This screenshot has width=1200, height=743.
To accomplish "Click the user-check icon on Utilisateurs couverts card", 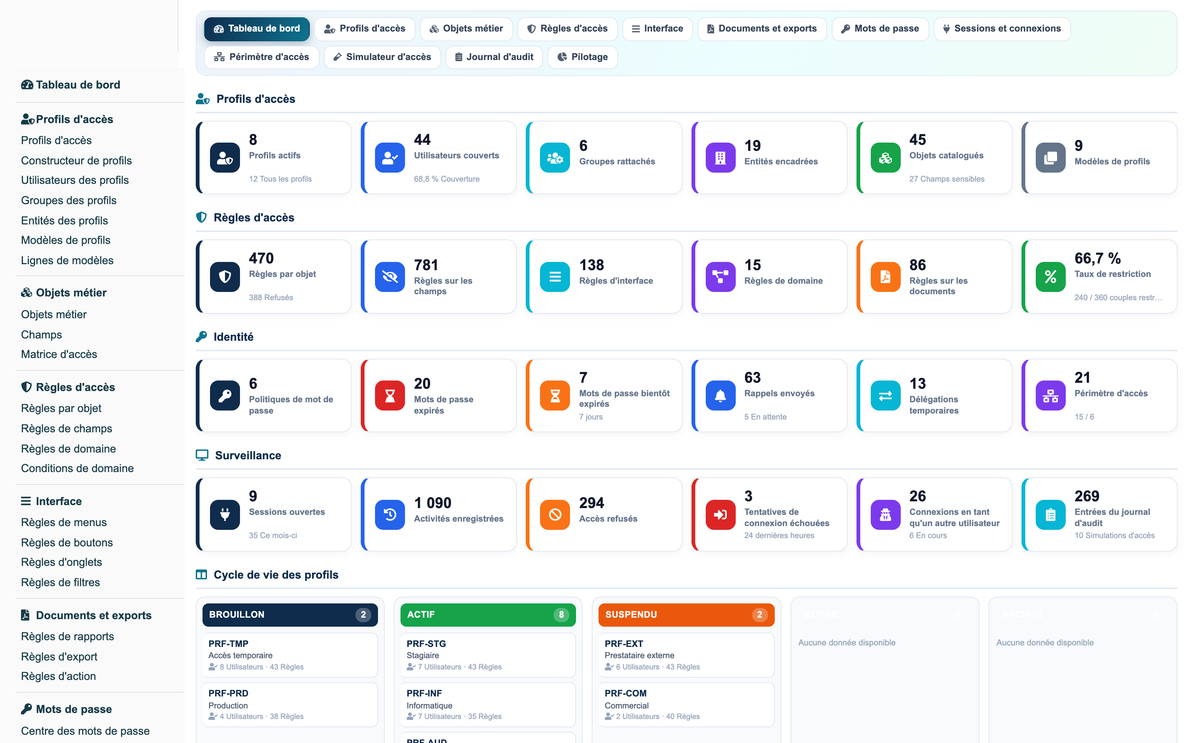I will 390,158.
